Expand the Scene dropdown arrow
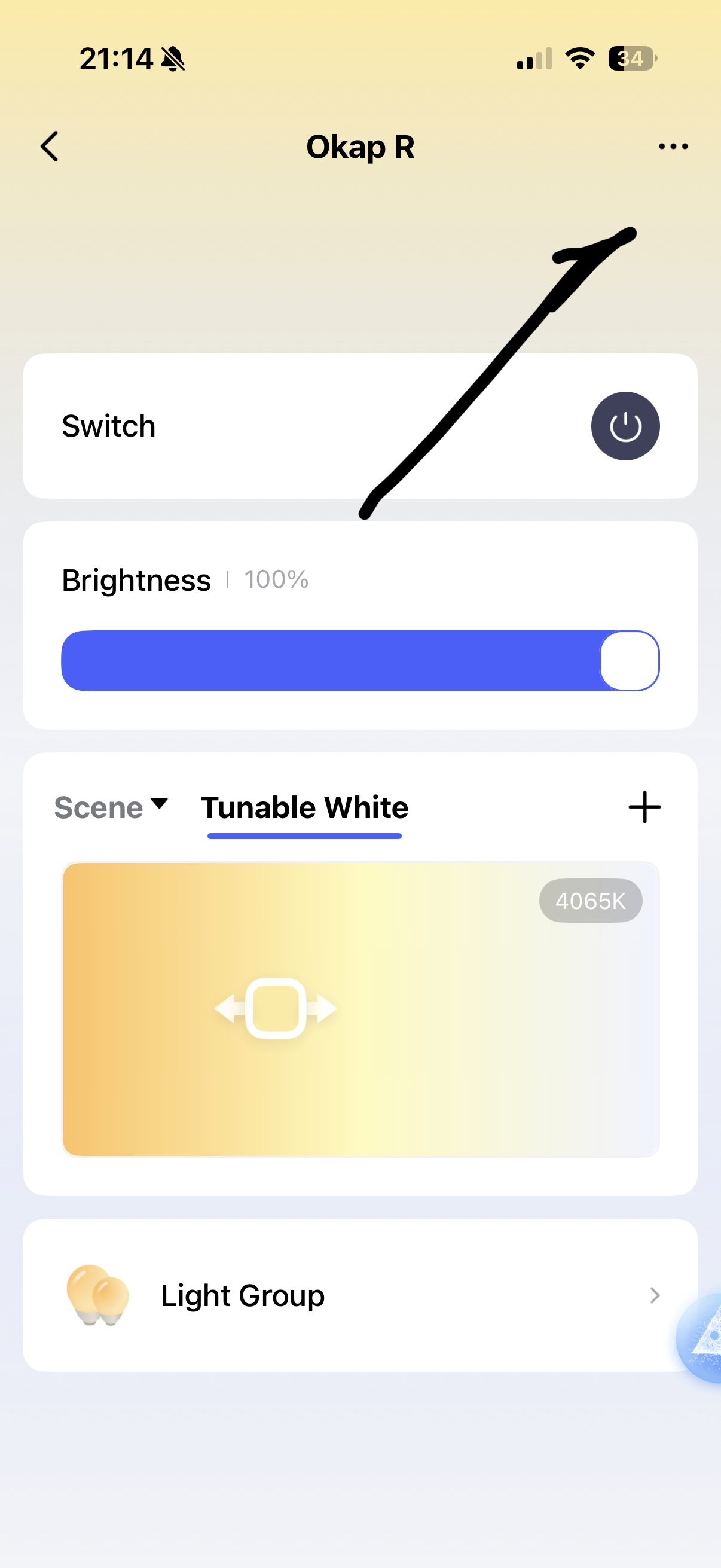 coord(160,804)
